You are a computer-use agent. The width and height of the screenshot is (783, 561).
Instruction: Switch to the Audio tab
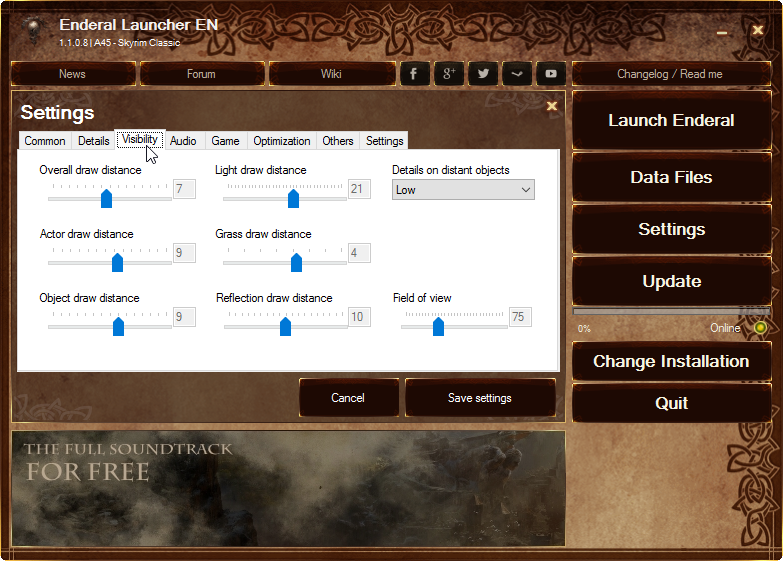point(183,141)
